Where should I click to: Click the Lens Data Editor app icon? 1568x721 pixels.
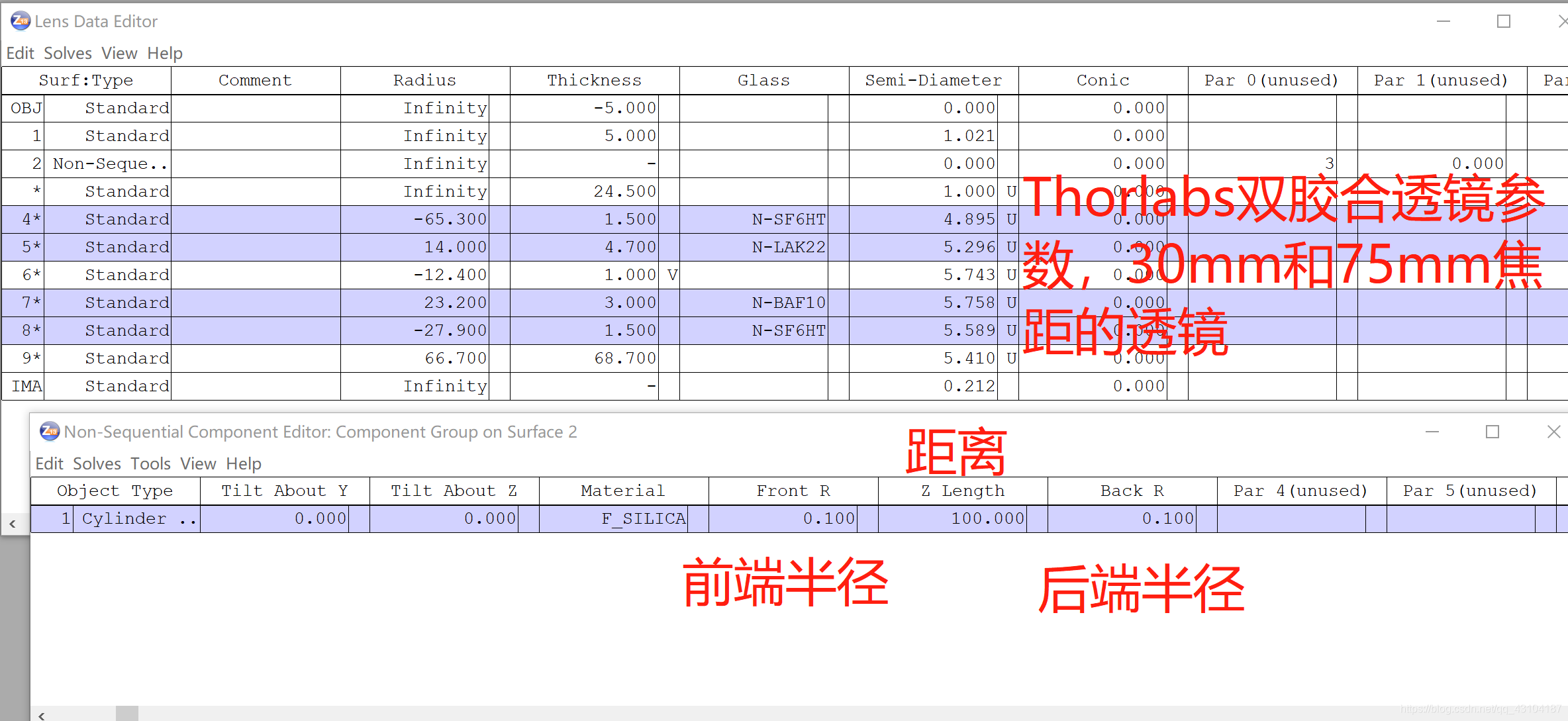coord(21,21)
